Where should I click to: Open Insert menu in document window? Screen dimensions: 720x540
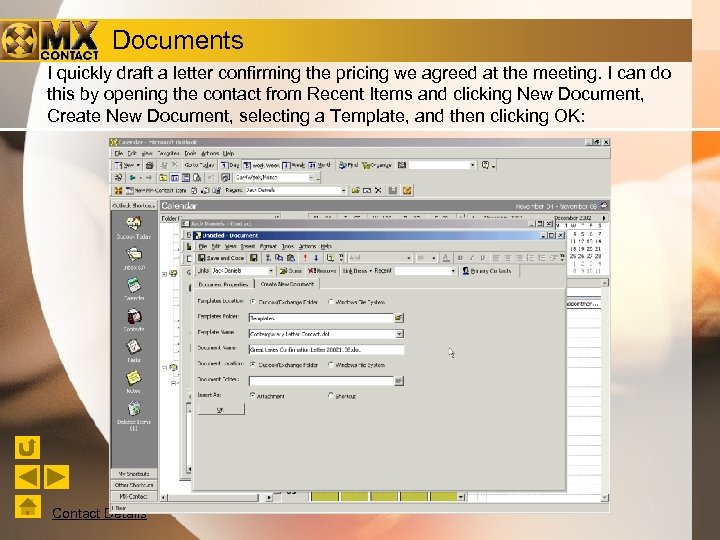click(248, 247)
